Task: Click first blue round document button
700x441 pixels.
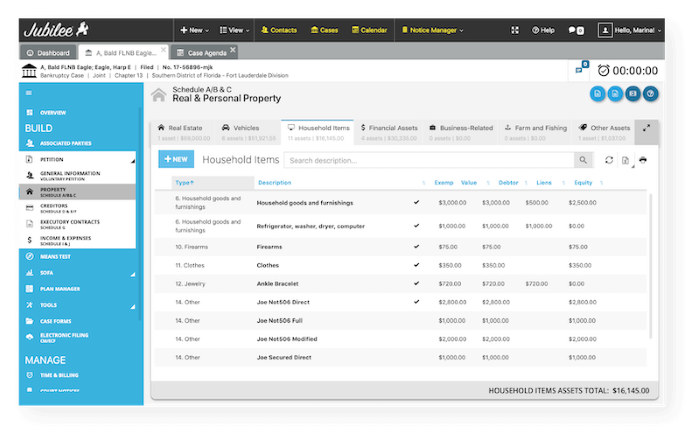Action: [x=597, y=94]
